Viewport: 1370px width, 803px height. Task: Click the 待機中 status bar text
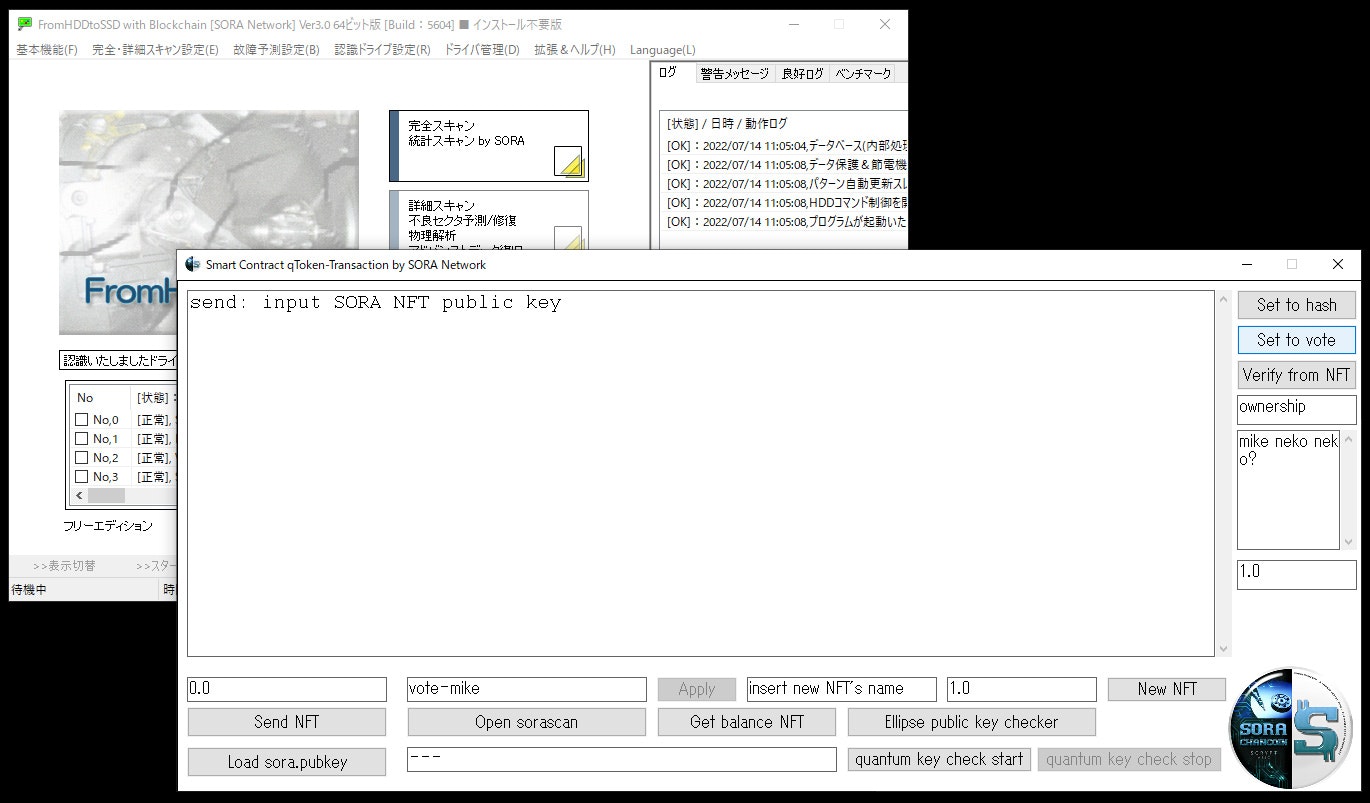(29, 590)
